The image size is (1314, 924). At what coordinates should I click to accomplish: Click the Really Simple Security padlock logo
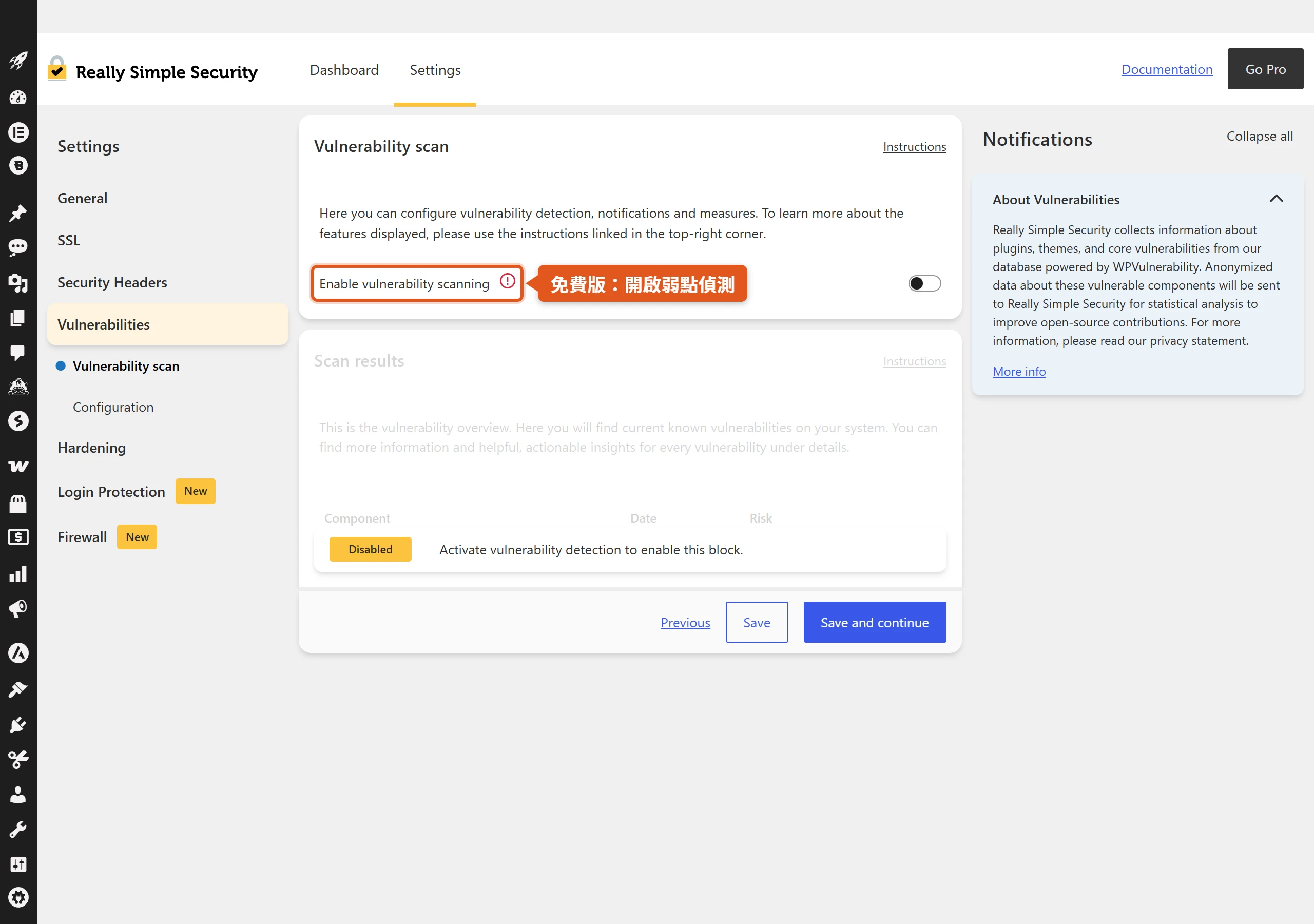56,68
